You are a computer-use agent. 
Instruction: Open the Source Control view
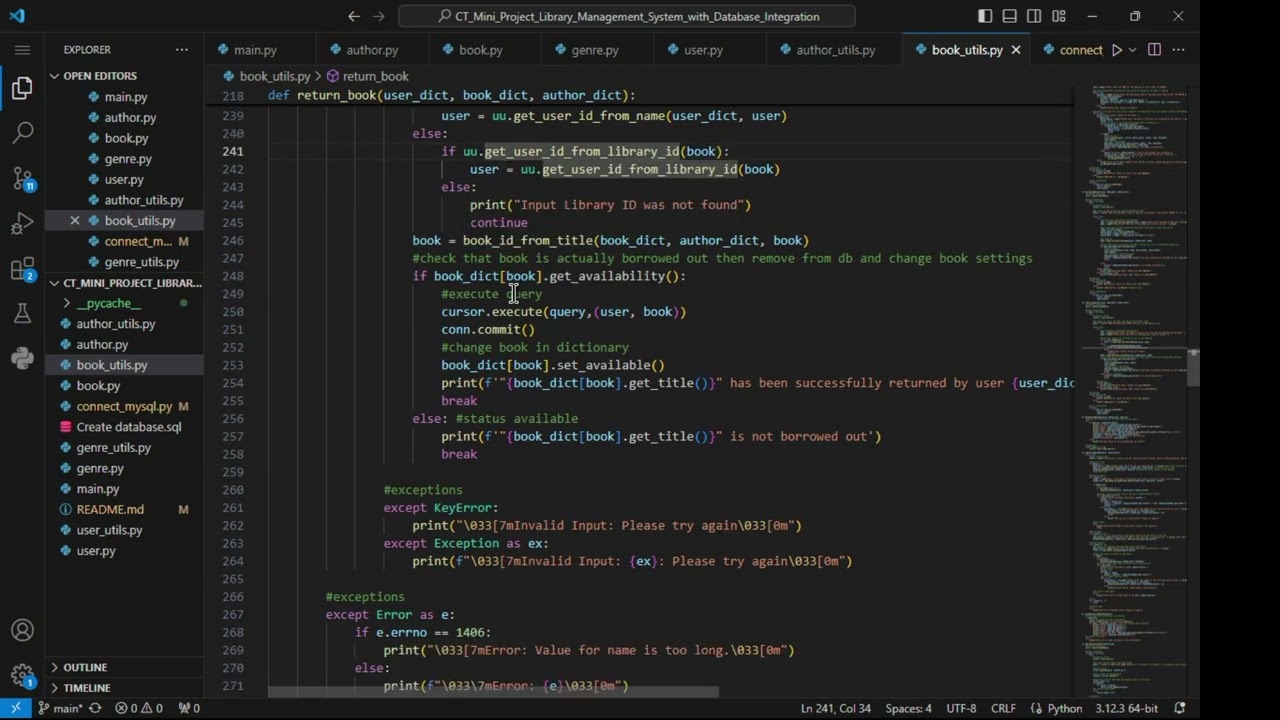pyautogui.click(x=22, y=179)
